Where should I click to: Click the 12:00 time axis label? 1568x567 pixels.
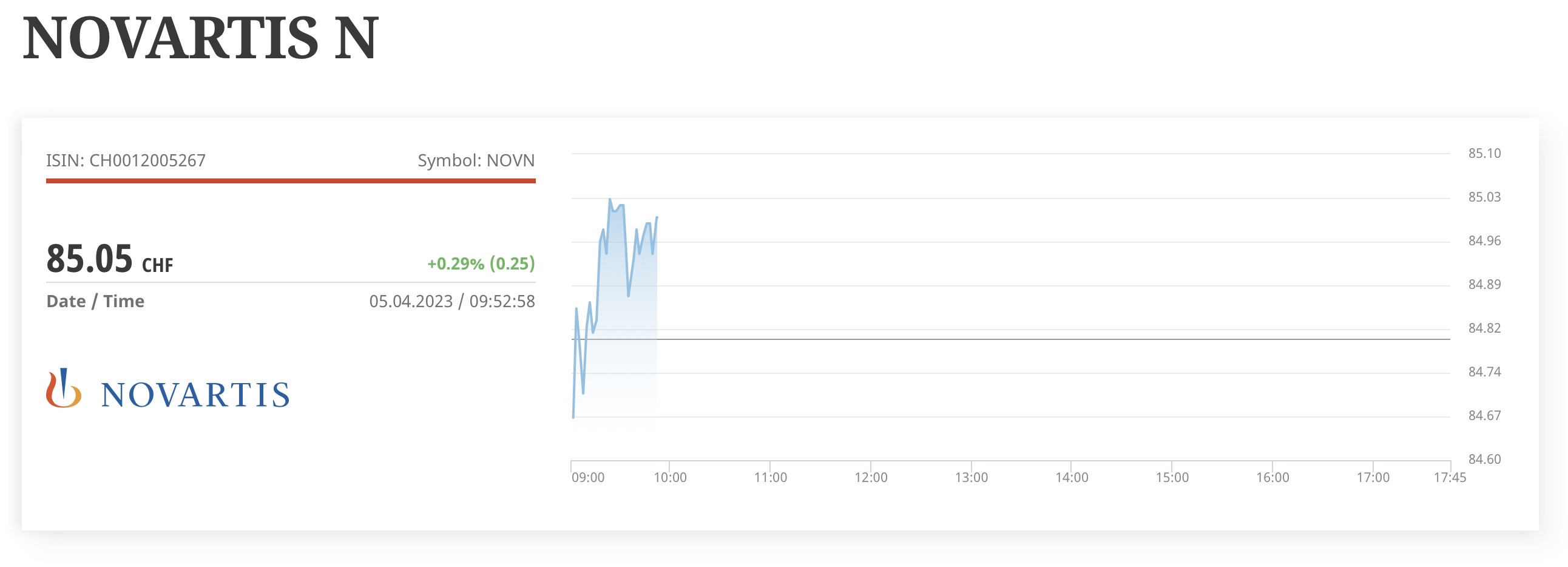871,478
